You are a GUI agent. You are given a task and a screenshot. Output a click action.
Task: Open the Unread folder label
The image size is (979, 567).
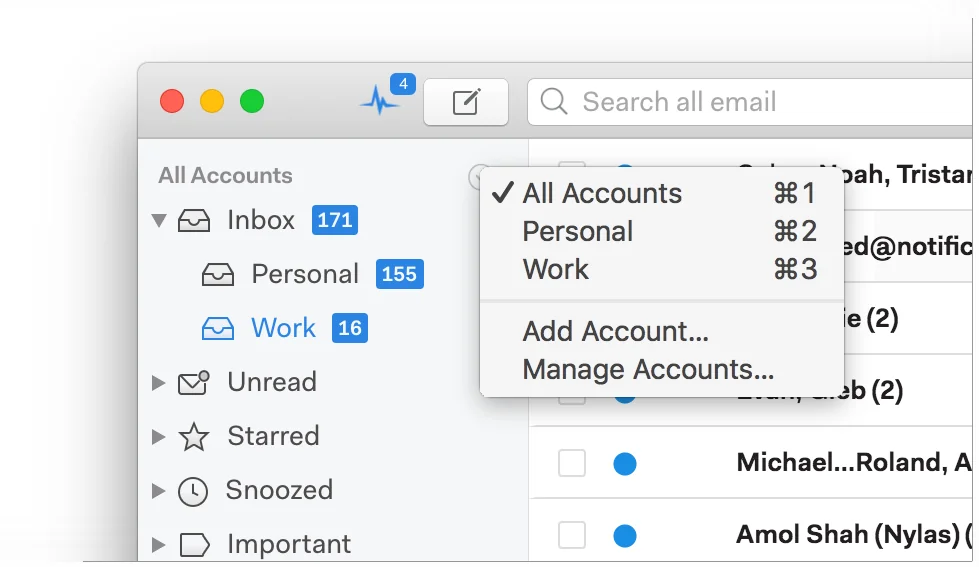[272, 382]
